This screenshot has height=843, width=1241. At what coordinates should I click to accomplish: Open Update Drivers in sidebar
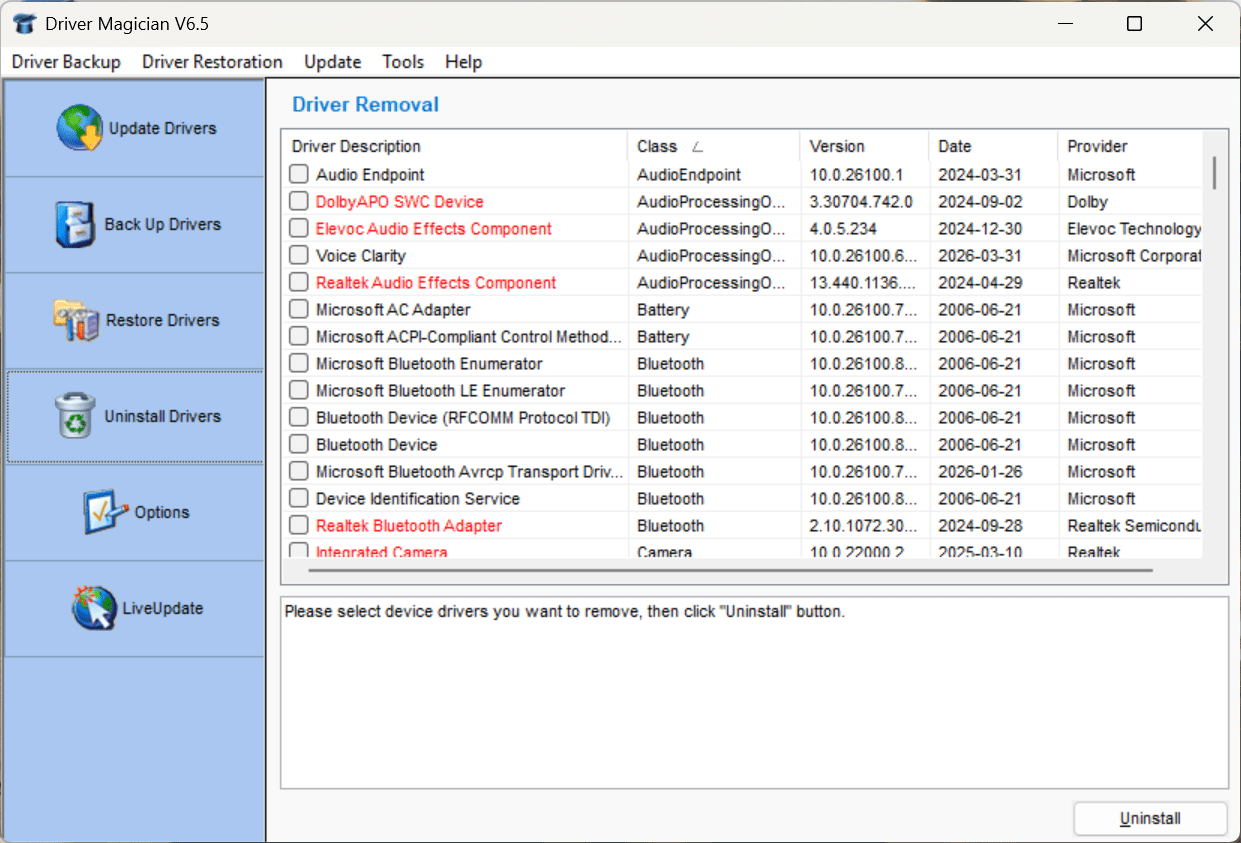[x=135, y=129]
